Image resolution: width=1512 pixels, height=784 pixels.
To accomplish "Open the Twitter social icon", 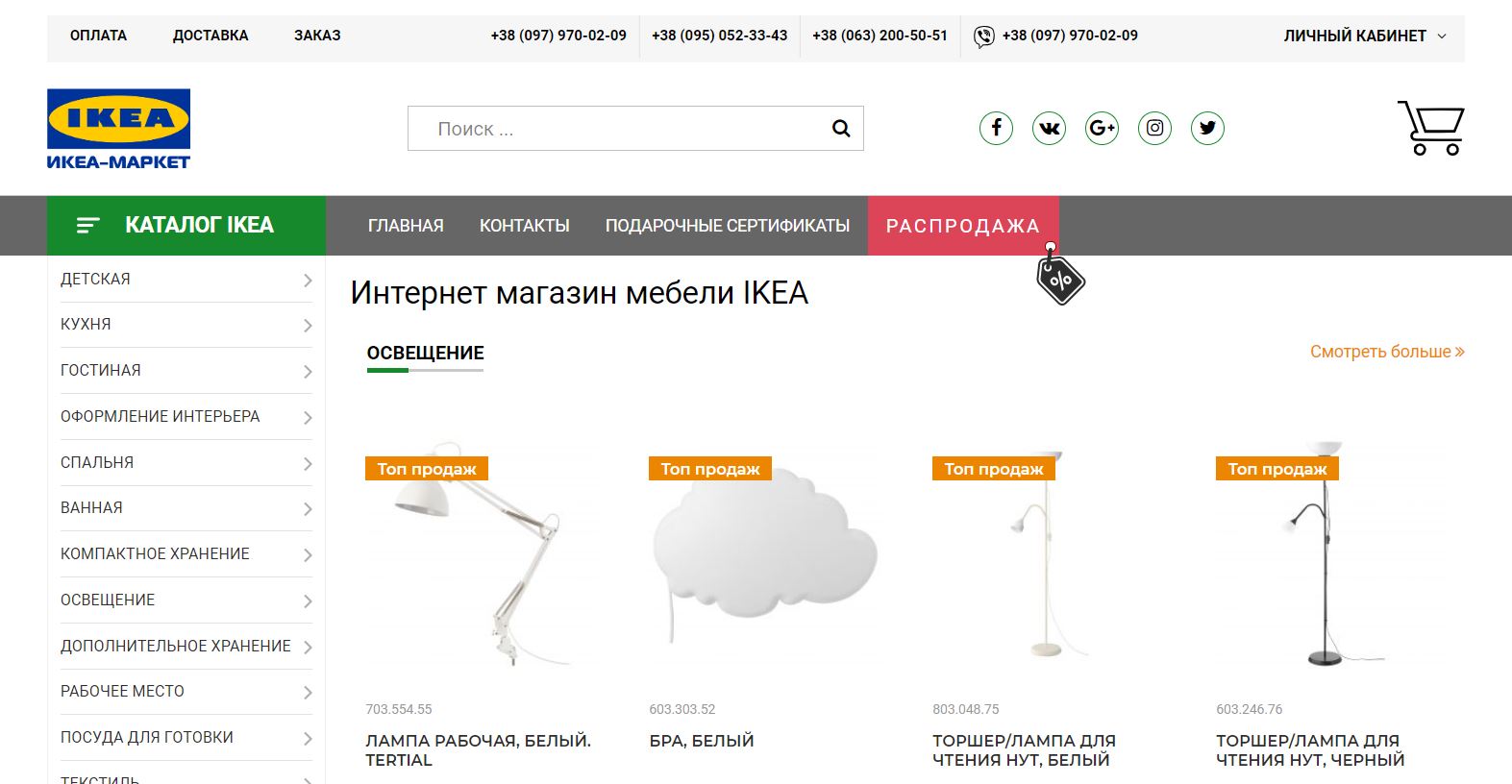I will click(1207, 128).
